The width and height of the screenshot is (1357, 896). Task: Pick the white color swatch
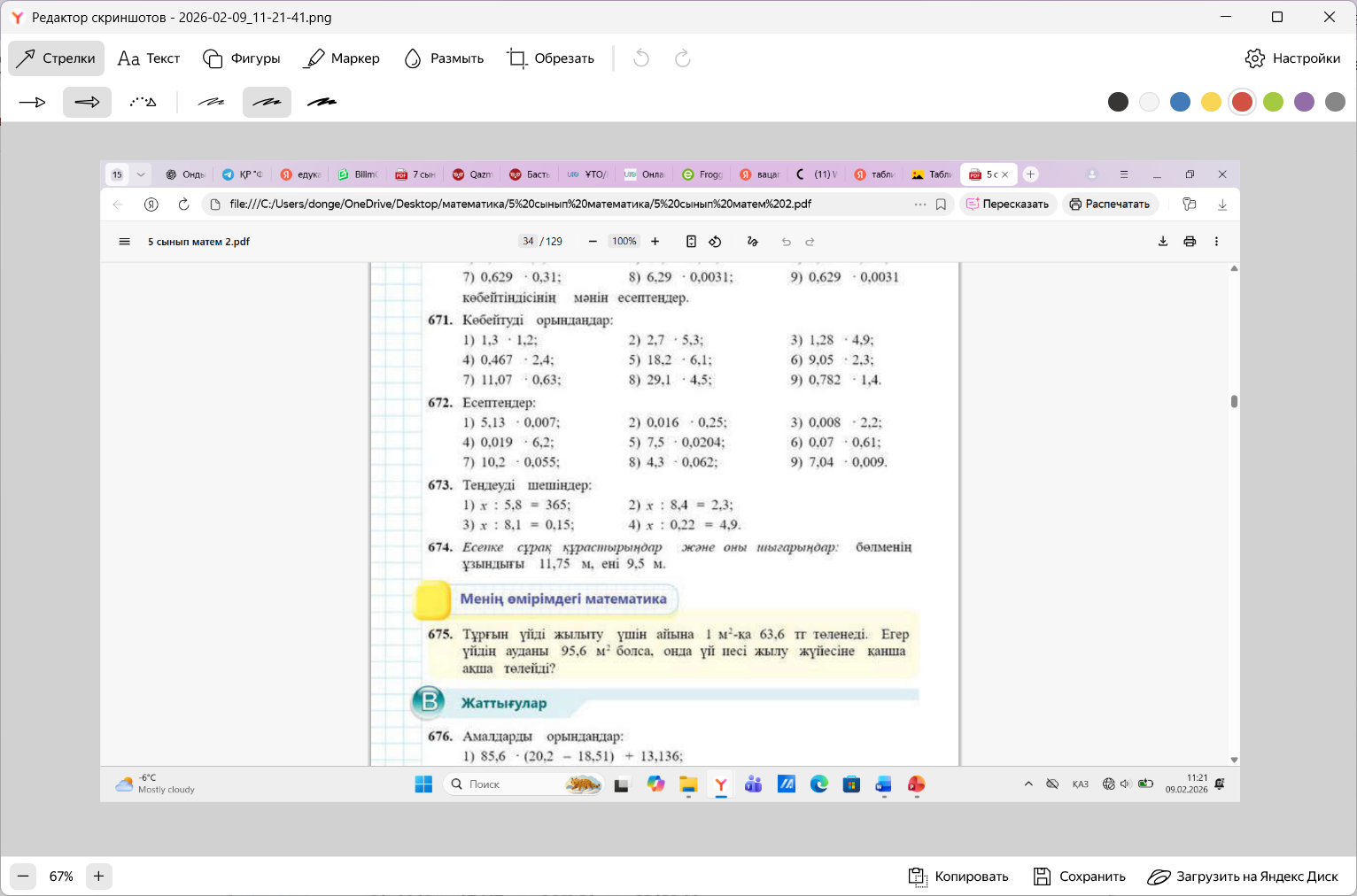[x=1149, y=102]
